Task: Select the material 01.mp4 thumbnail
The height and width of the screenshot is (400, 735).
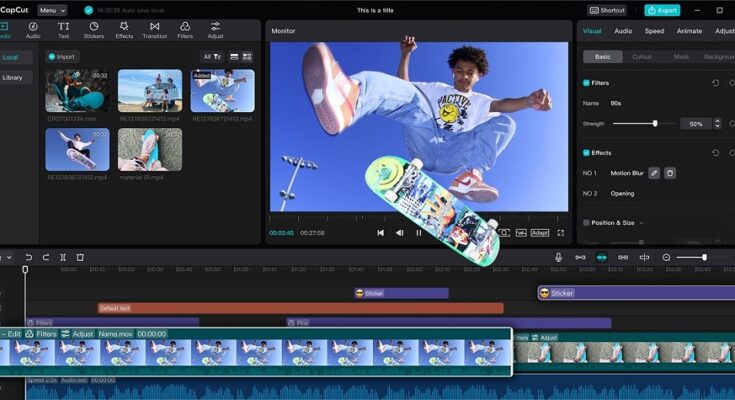Action: (150, 150)
